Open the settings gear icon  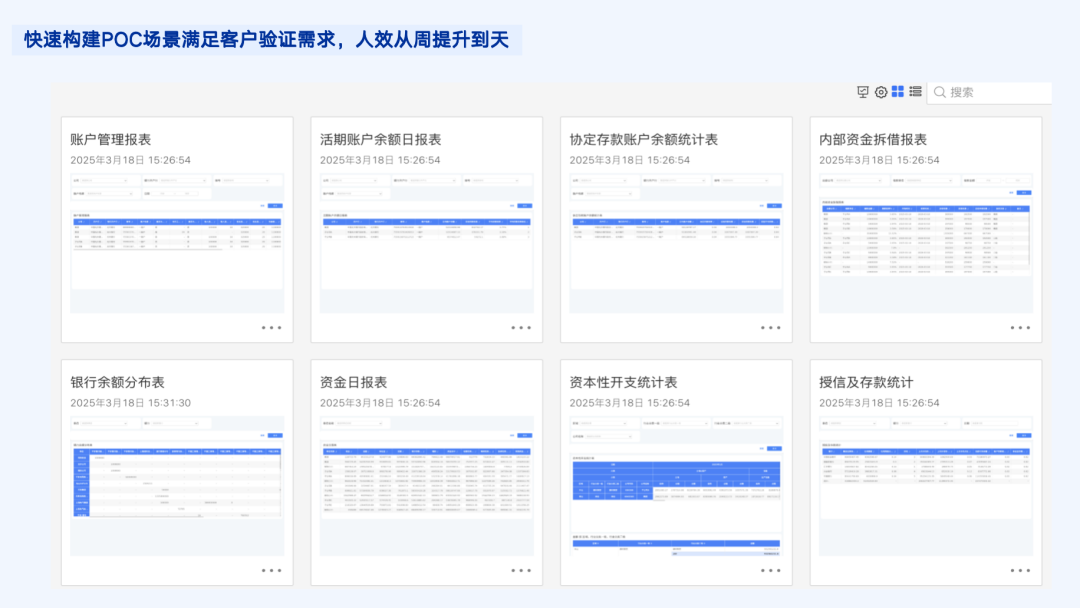(x=880, y=92)
